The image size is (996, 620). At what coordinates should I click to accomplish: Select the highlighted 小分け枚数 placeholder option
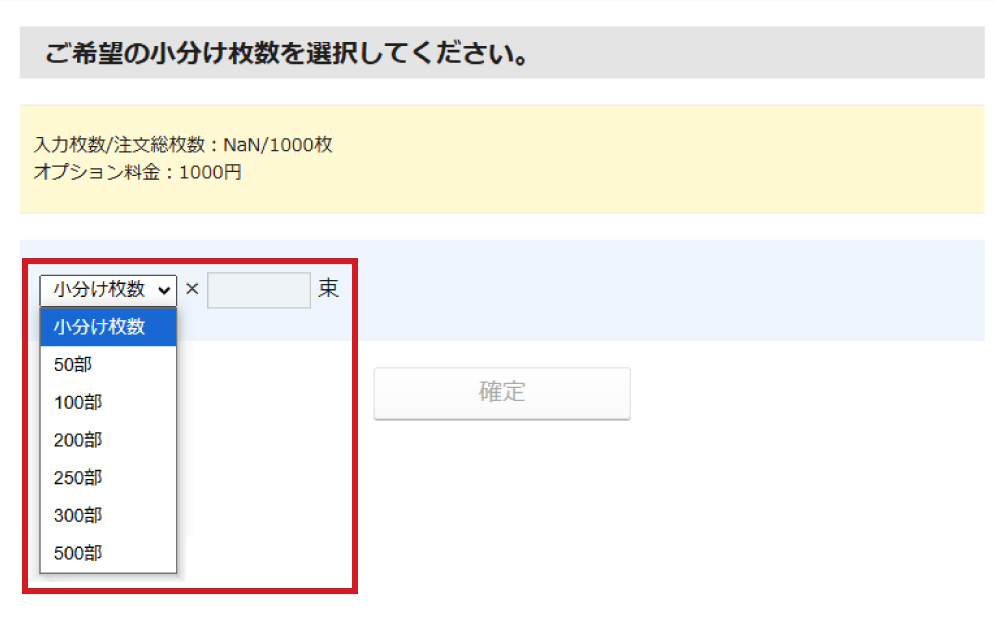click(108, 327)
